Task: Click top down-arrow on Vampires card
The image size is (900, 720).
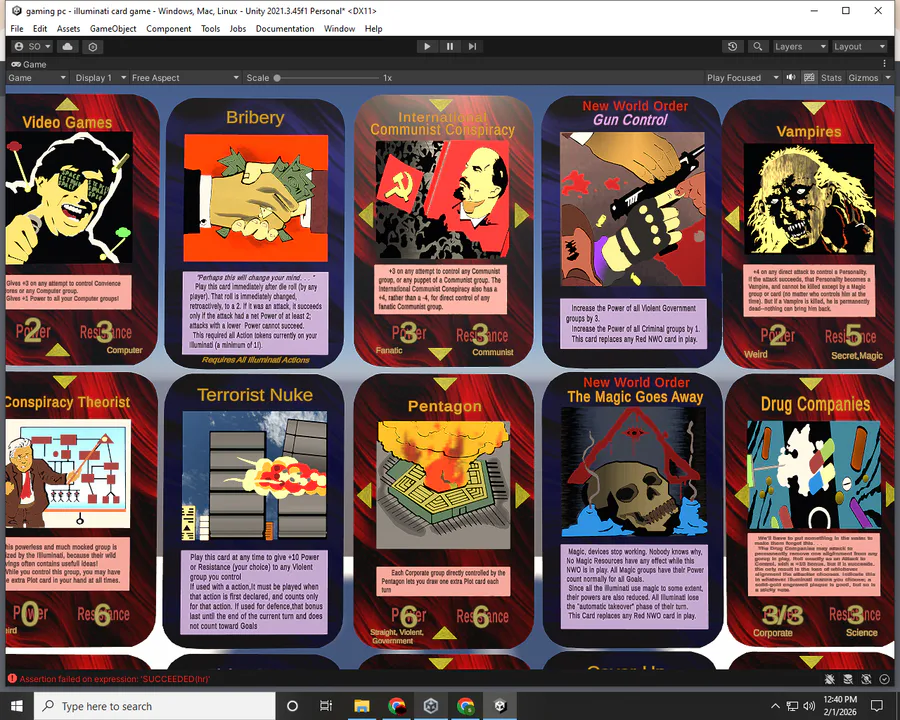Action: click(813, 108)
